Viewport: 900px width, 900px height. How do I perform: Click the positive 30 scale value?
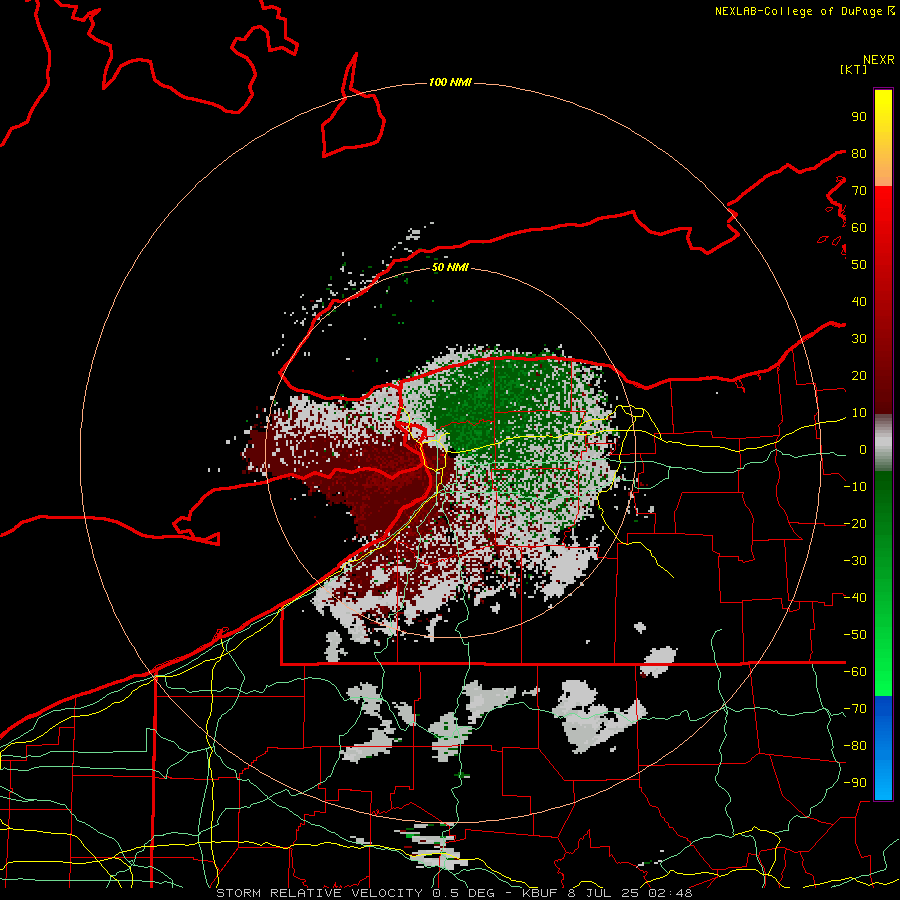tap(859, 339)
